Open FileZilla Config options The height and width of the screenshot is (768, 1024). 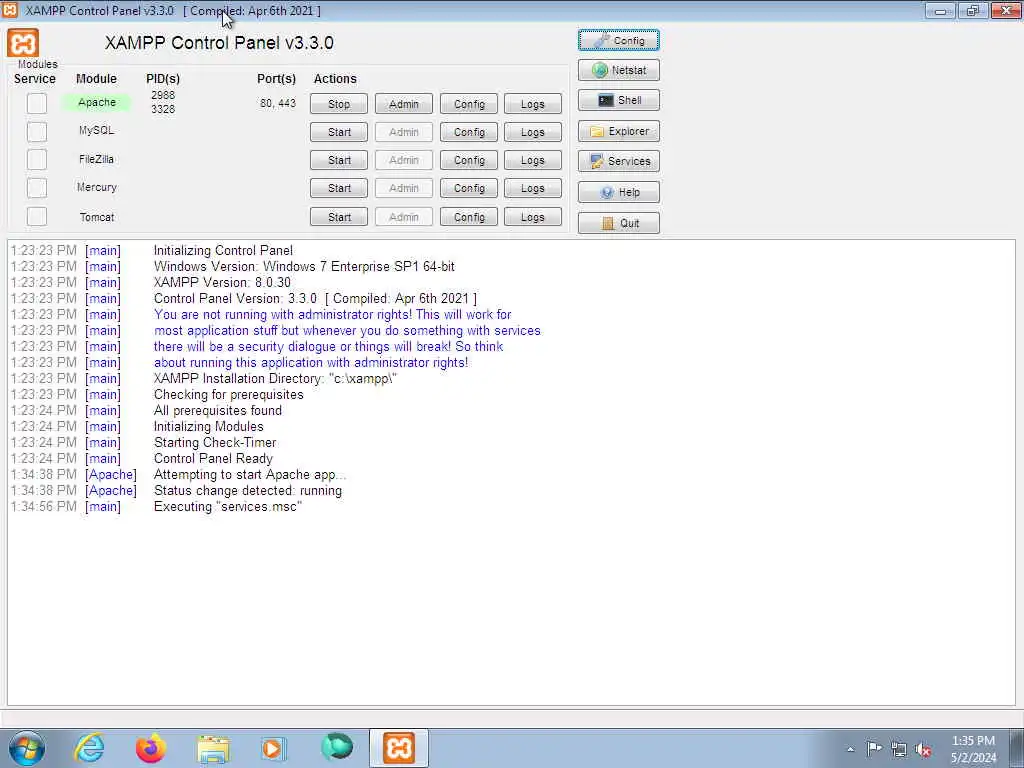tap(469, 160)
